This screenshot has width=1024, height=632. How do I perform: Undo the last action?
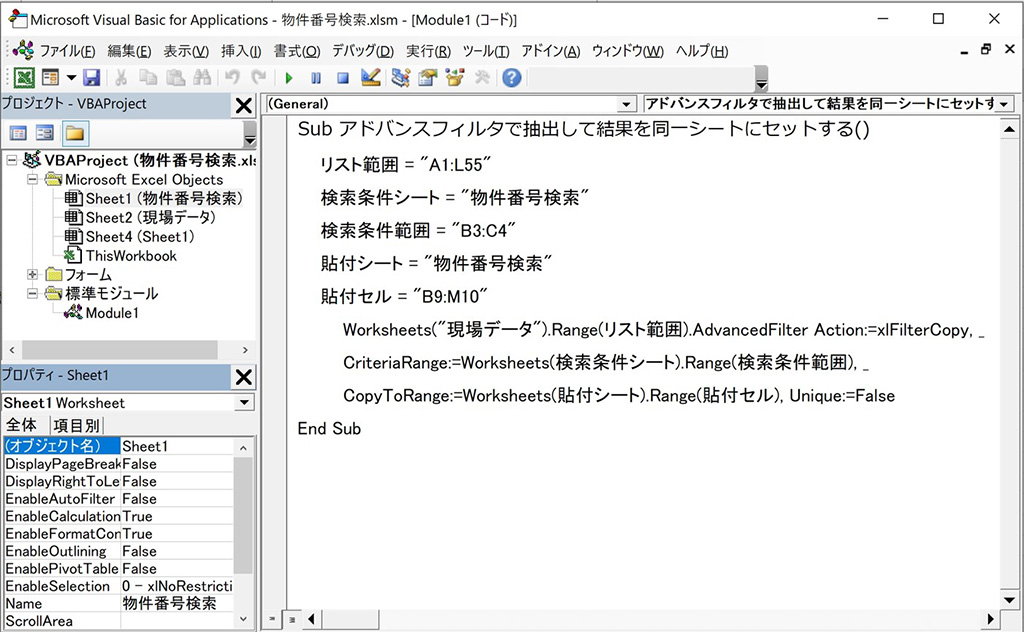pyautogui.click(x=232, y=78)
